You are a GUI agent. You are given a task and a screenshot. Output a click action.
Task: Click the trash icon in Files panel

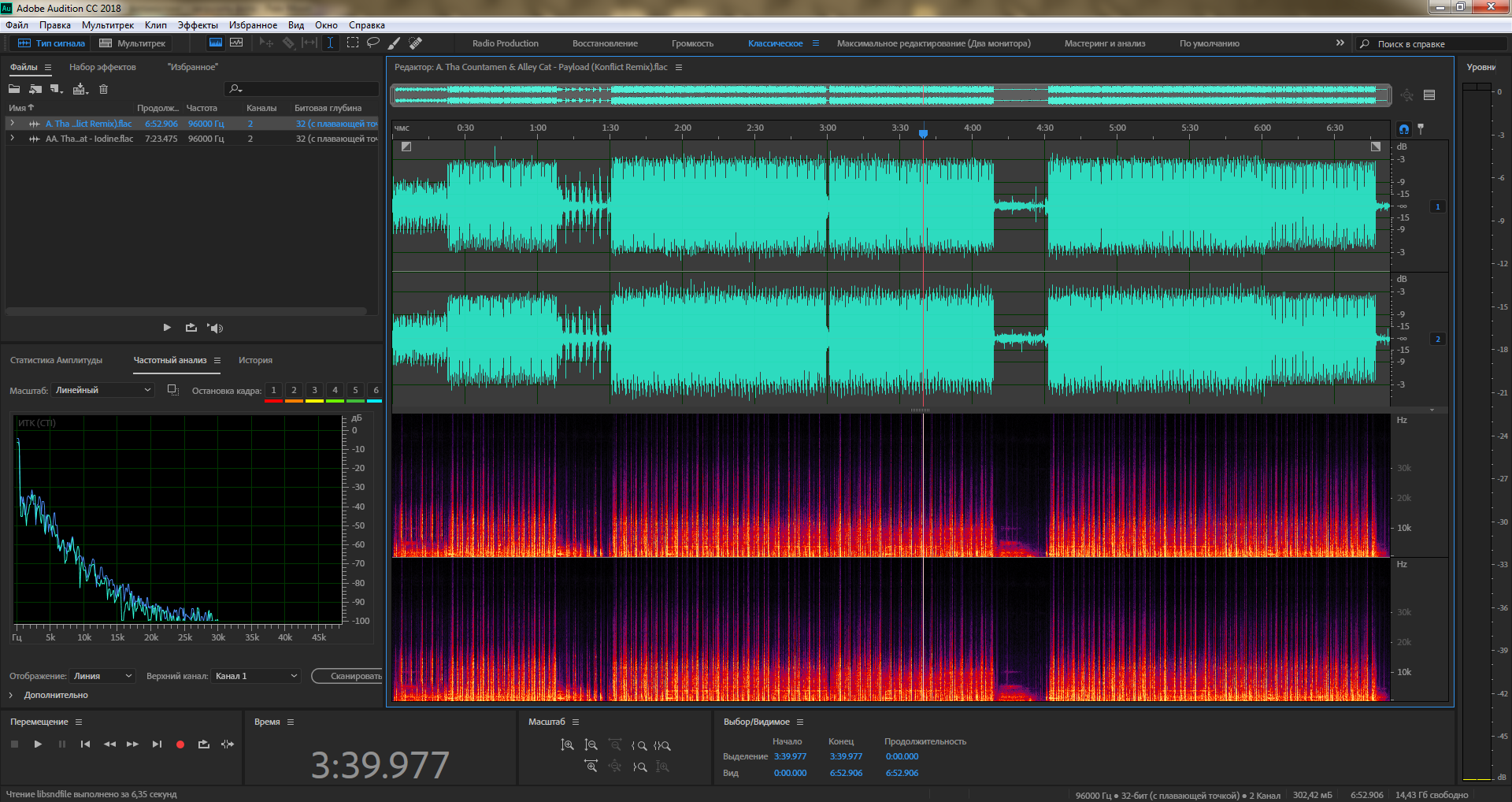pos(103,89)
